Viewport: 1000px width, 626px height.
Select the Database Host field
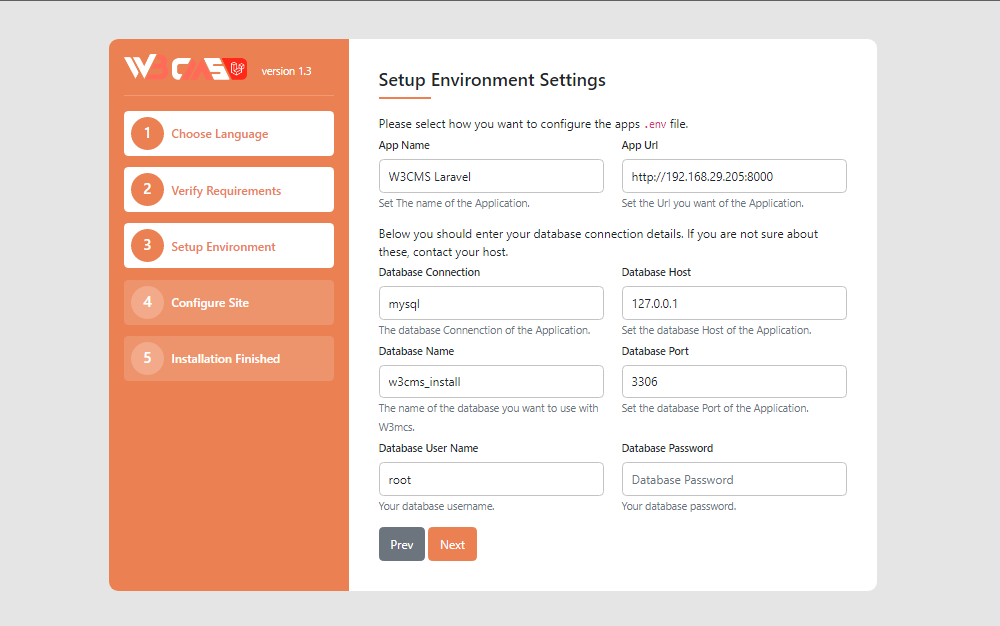tap(734, 303)
